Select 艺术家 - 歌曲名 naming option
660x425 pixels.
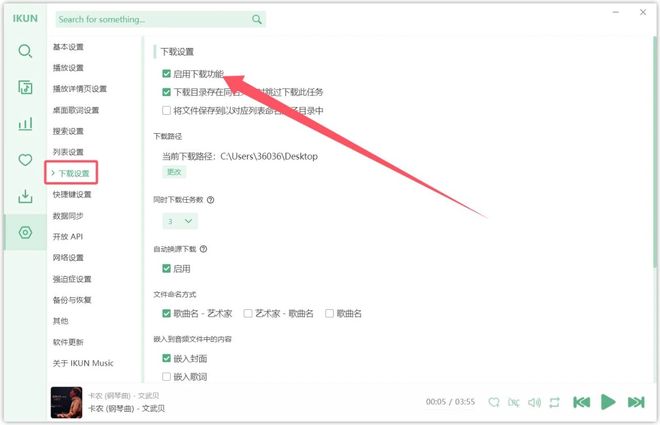click(248, 313)
